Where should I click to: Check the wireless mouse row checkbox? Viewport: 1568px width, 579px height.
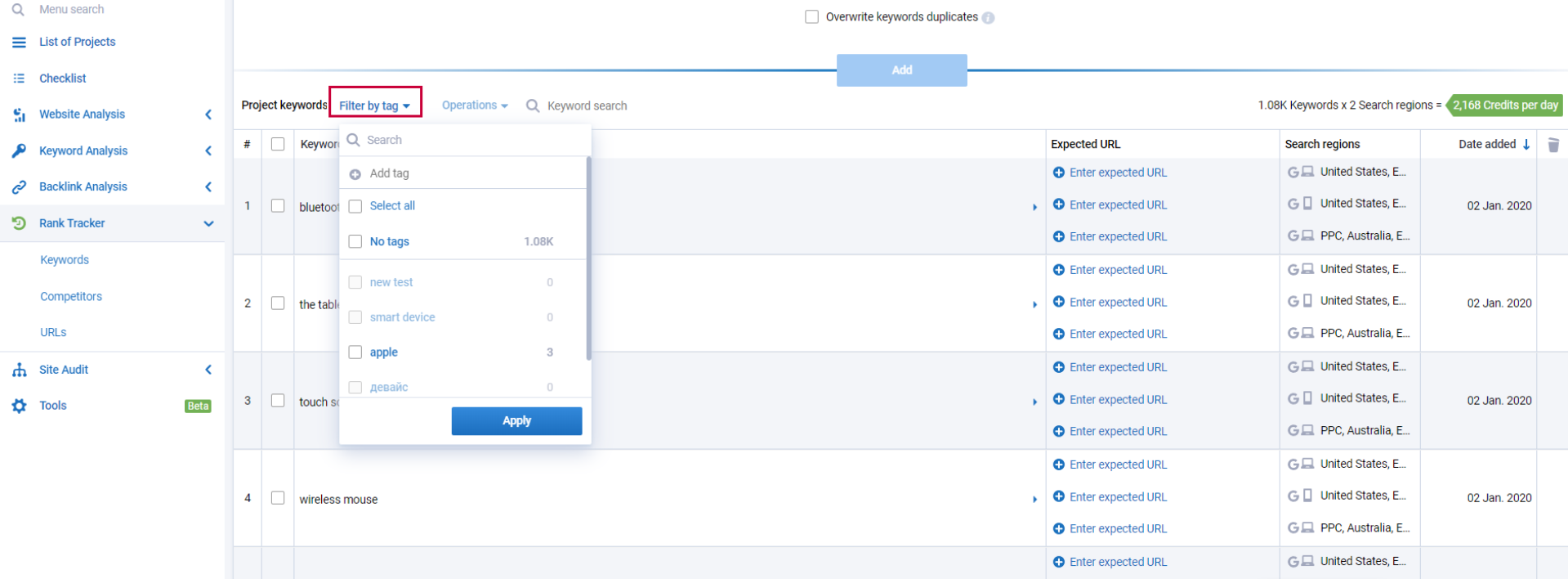click(x=278, y=498)
